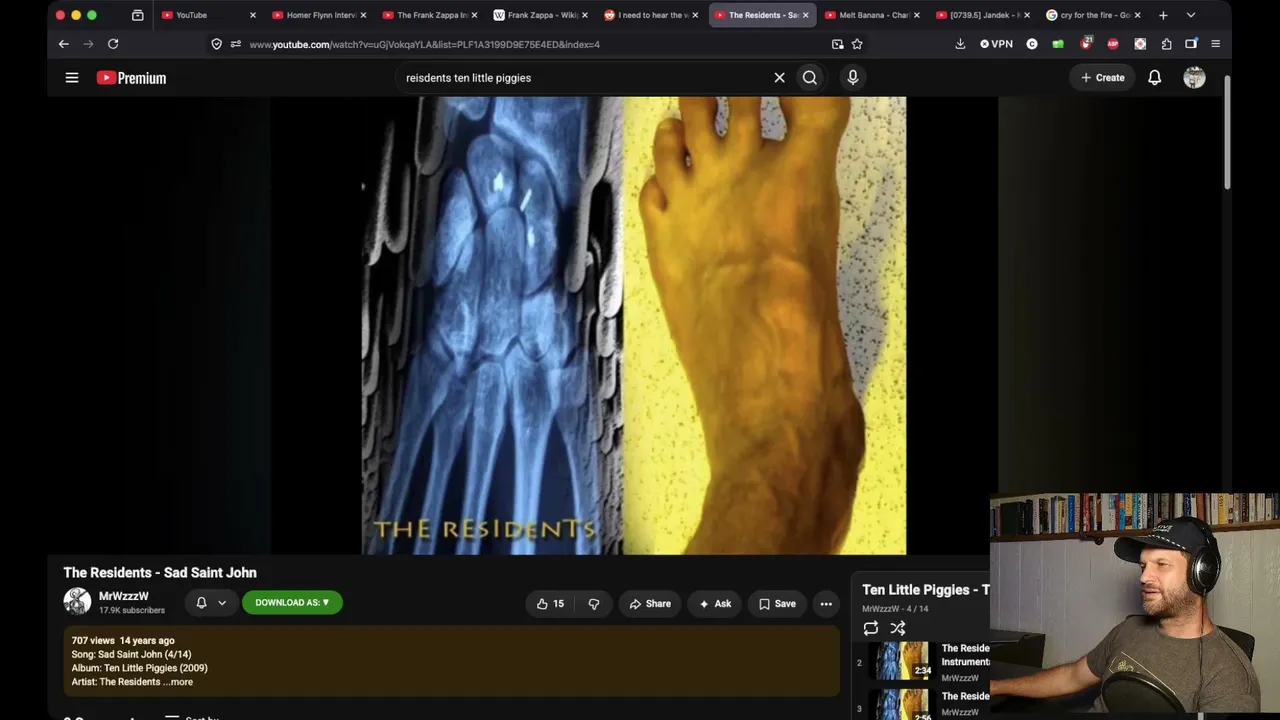Image resolution: width=1280 pixels, height=720 pixels.
Task: Open the account avatar menu
Action: [x=1194, y=77]
